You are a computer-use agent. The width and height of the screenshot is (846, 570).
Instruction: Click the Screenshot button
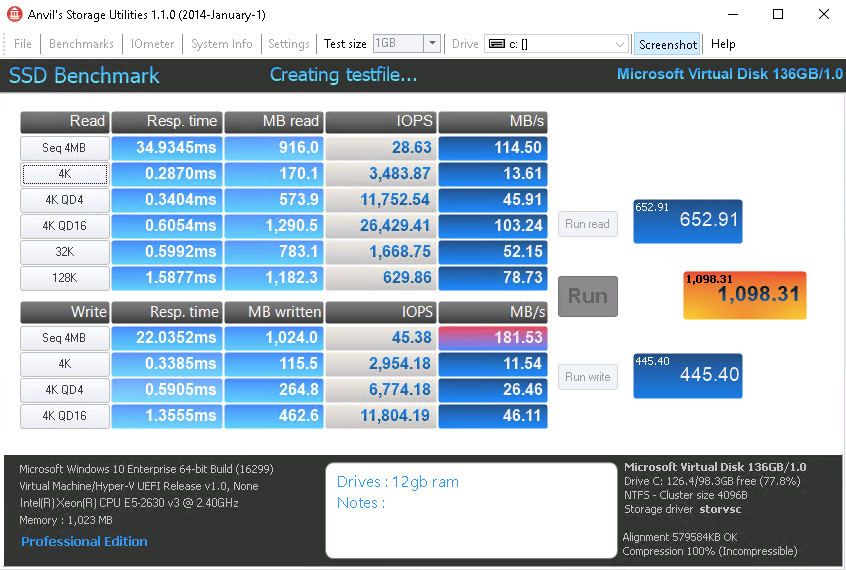(668, 44)
